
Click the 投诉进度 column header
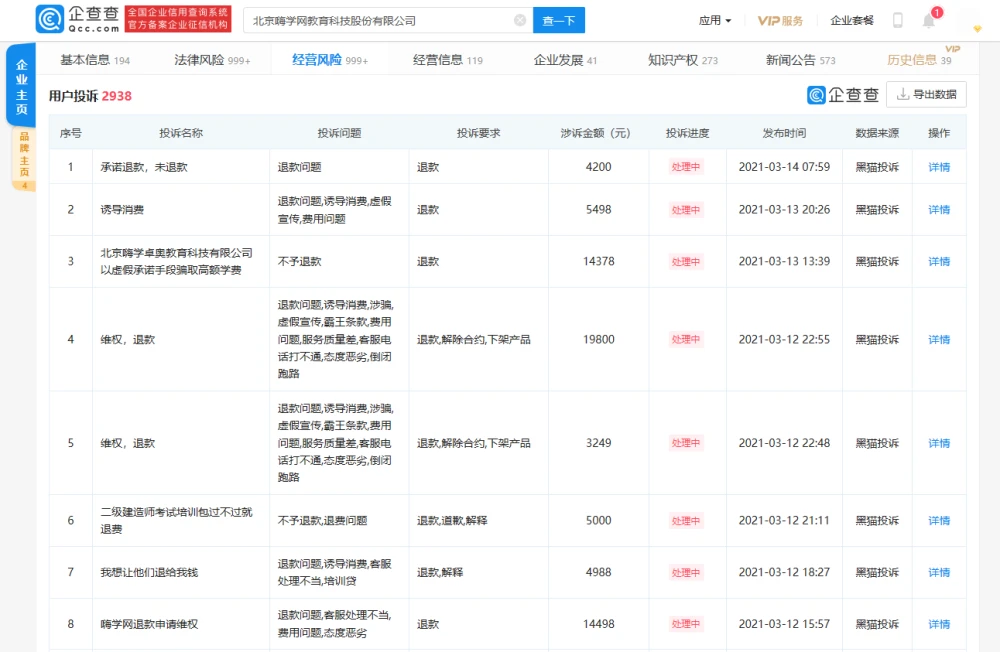[x=688, y=133]
